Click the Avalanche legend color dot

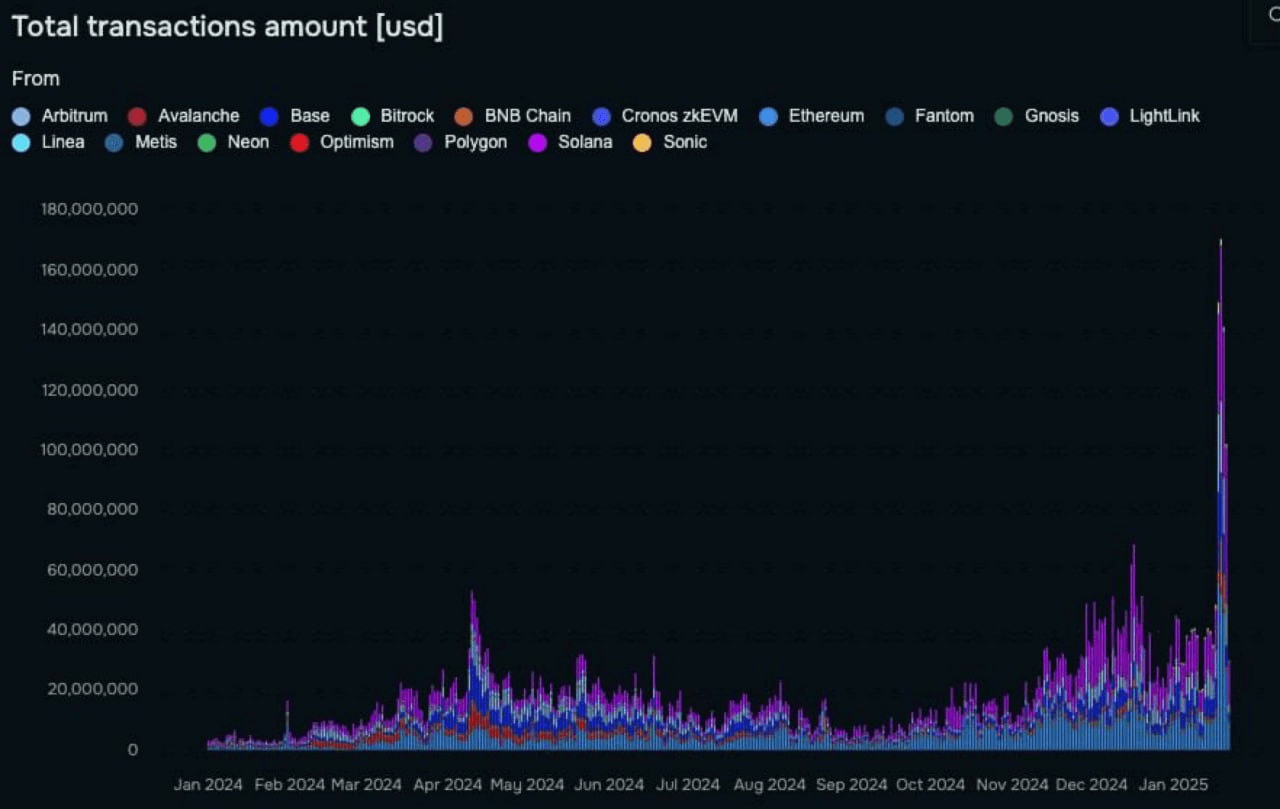click(x=138, y=116)
